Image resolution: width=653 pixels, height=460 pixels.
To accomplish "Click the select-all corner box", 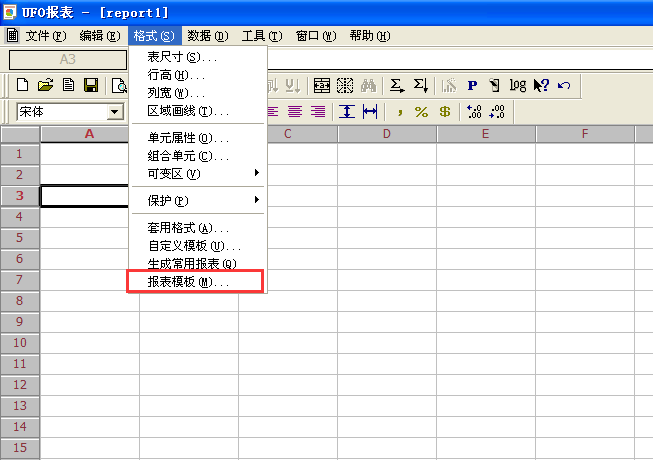I will tap(20, 134).
